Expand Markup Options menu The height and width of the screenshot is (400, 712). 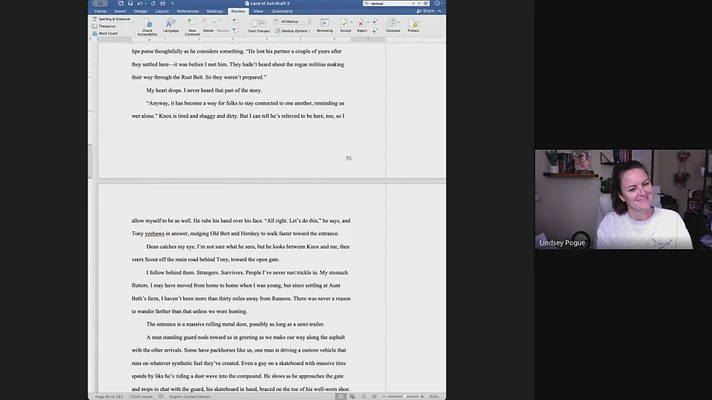[x=293, y=31]
